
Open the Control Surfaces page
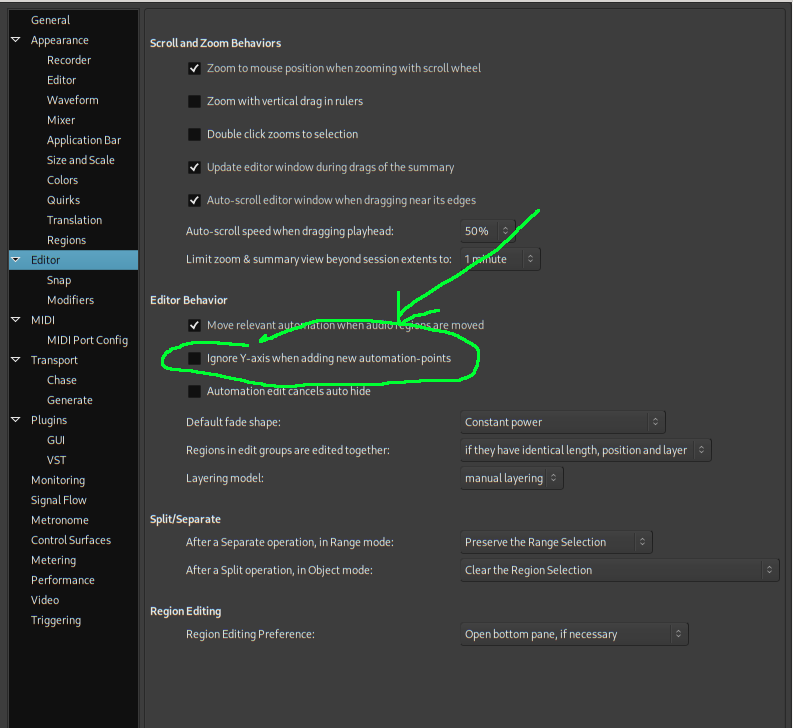tap(71, 540)
